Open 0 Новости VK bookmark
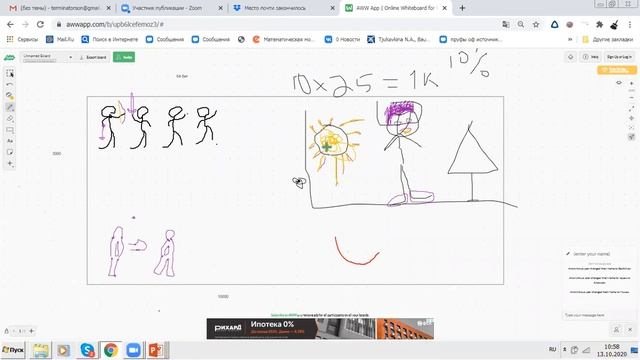This screenshot has width=640, height=360. (342, 40)
